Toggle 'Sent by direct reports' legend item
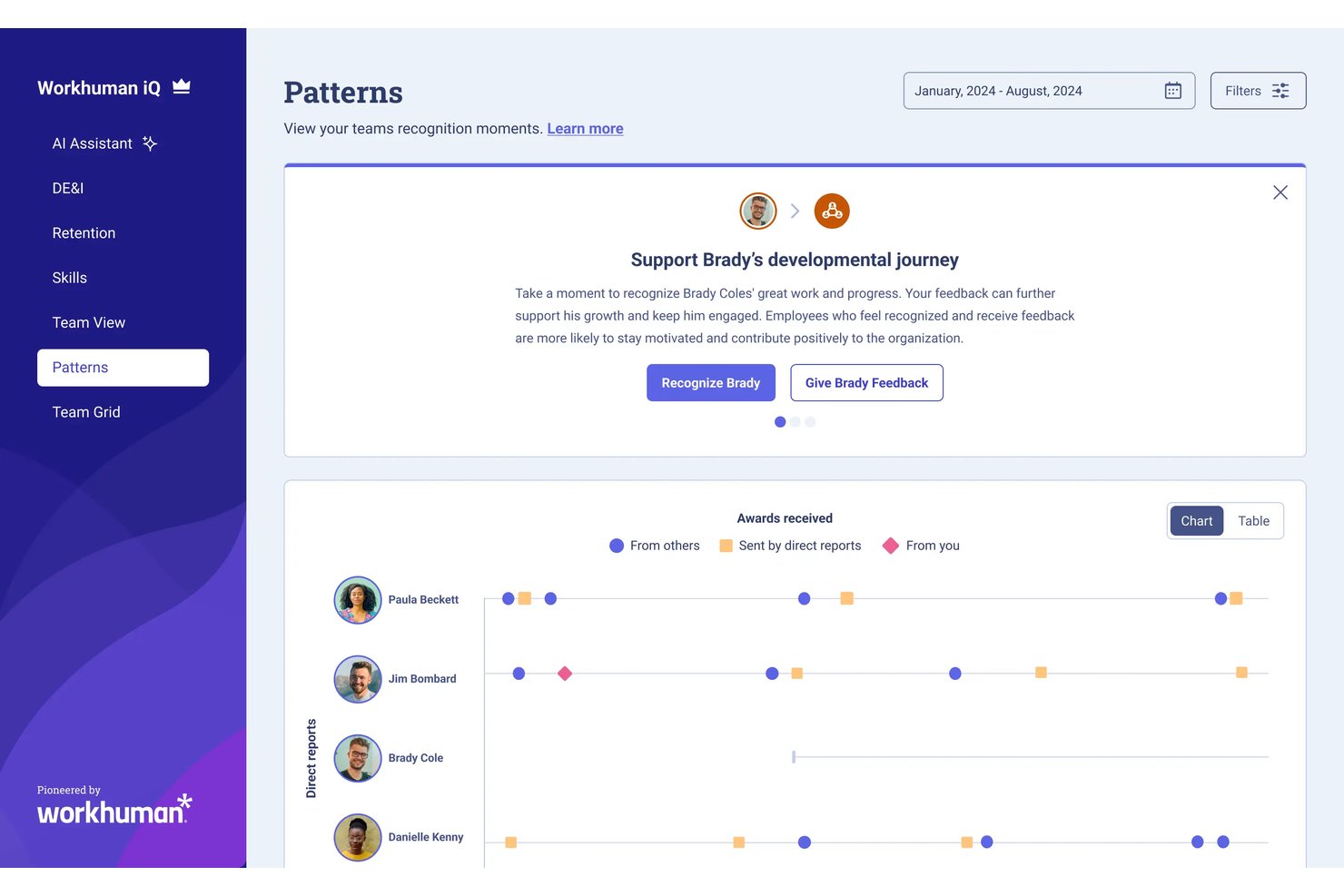The height and width of the screenshot is (896, 1344). point(790,546)
